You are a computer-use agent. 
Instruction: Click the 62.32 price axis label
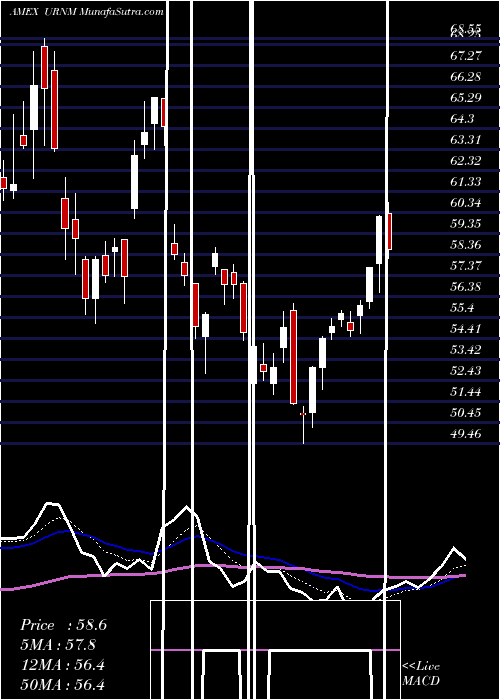click(466, 161)
